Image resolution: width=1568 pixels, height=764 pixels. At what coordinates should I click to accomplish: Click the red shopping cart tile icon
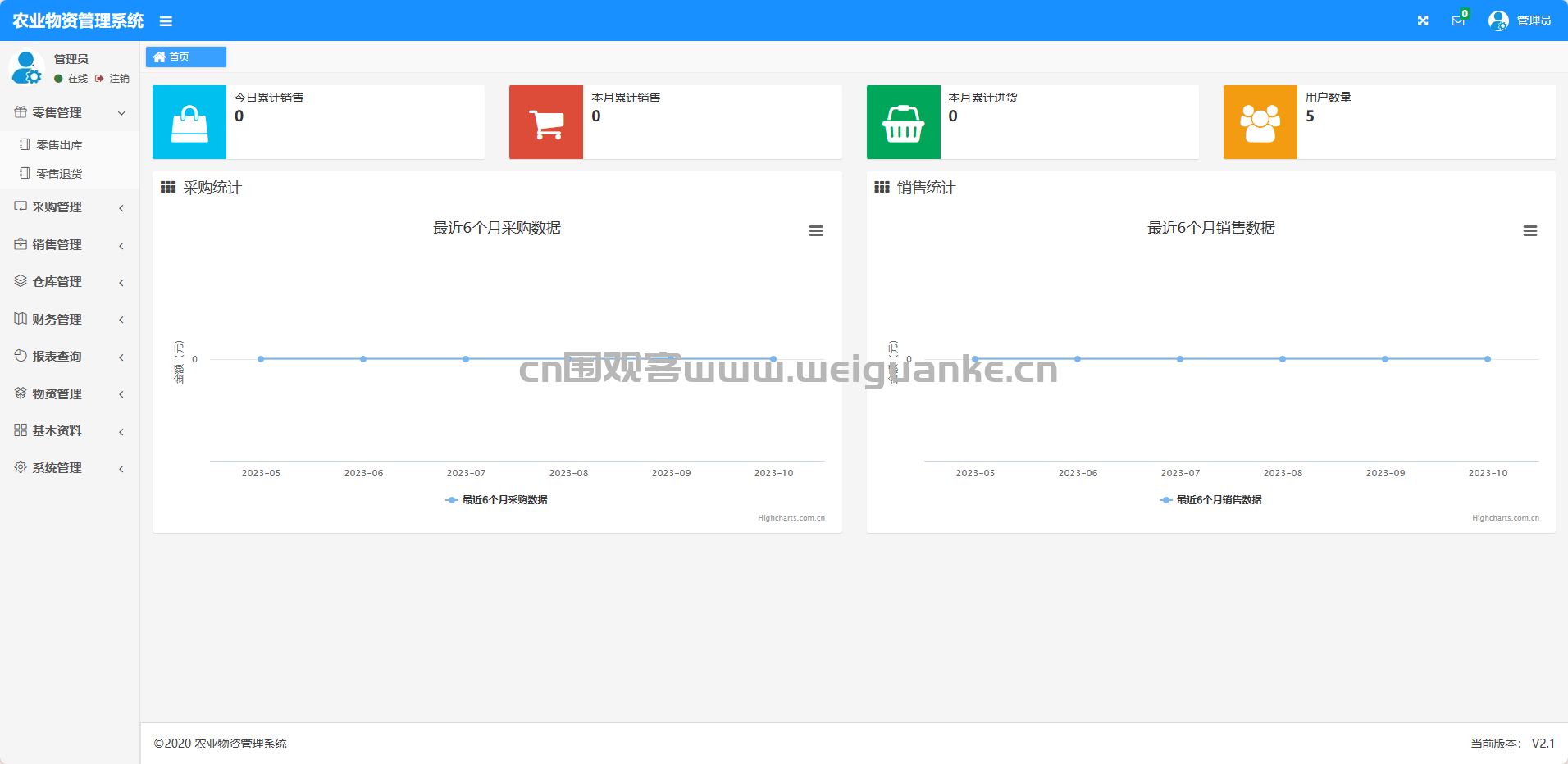coord(546,122)
